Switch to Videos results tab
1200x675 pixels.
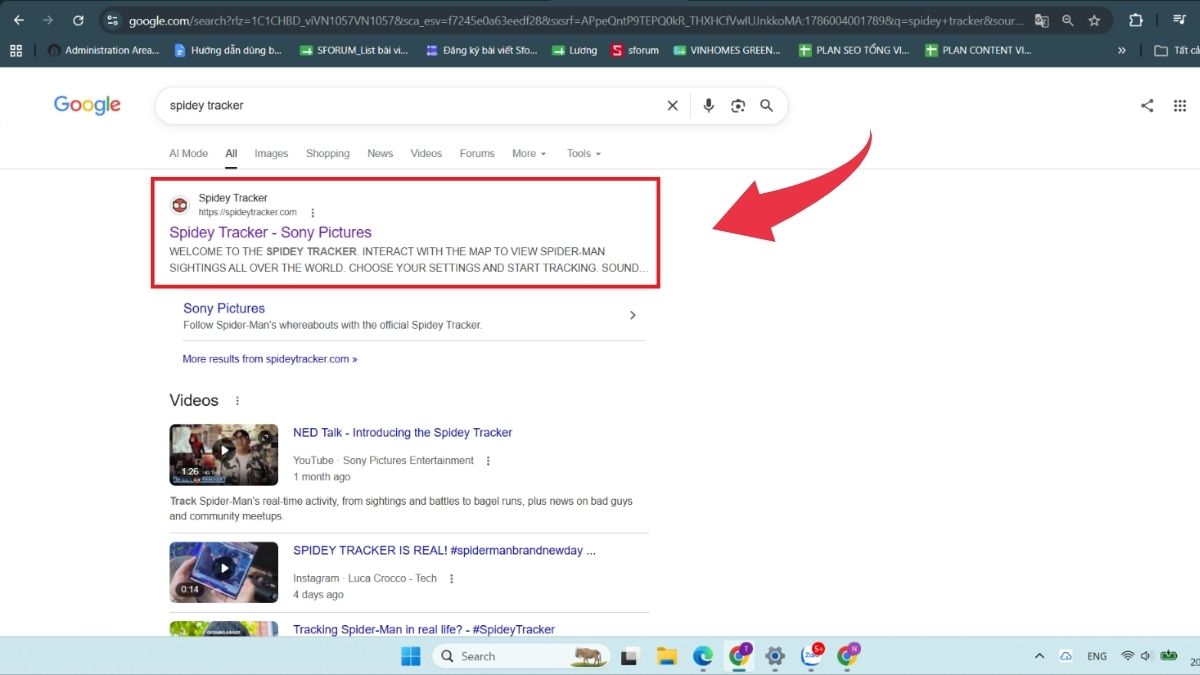click(426, 153)
